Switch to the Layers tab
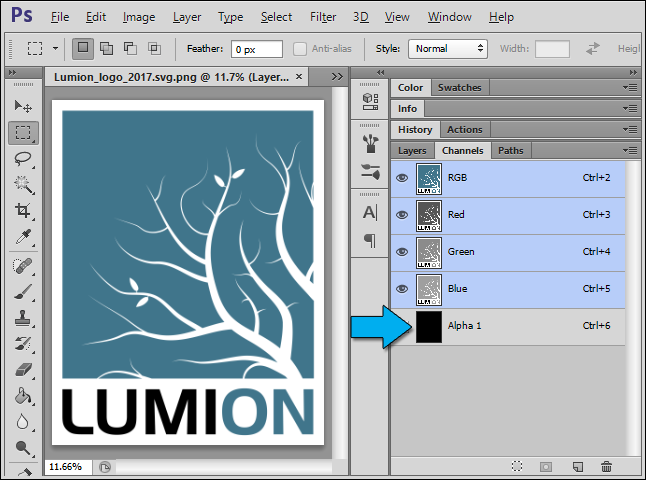Image resolution: width=646 pixels, height=480 pixels. pyautogui.click(x=412, y=151)
